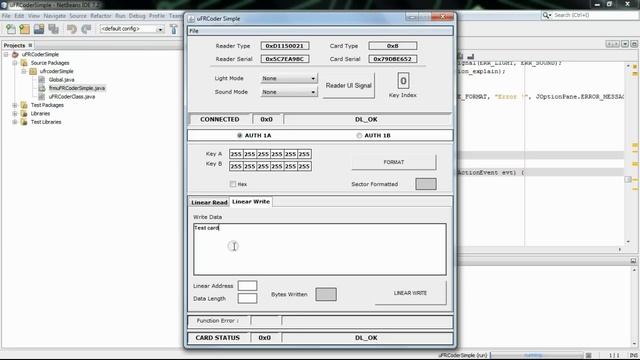Select uFRCoderClass.java in Projects tree
The height and width of the screenshot is (360, 640).
point(72,97)
